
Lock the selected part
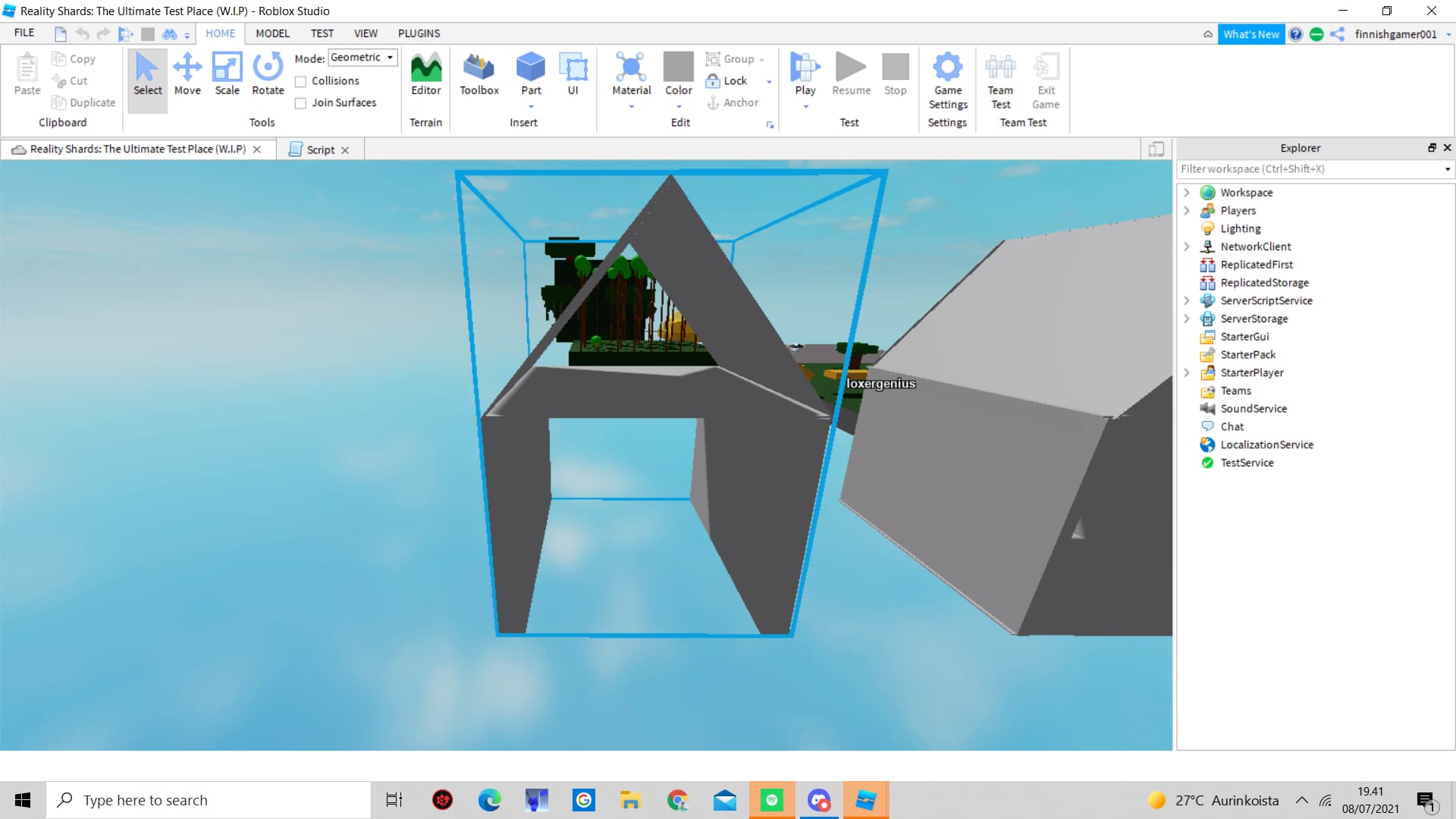click(x=726, y=81)
